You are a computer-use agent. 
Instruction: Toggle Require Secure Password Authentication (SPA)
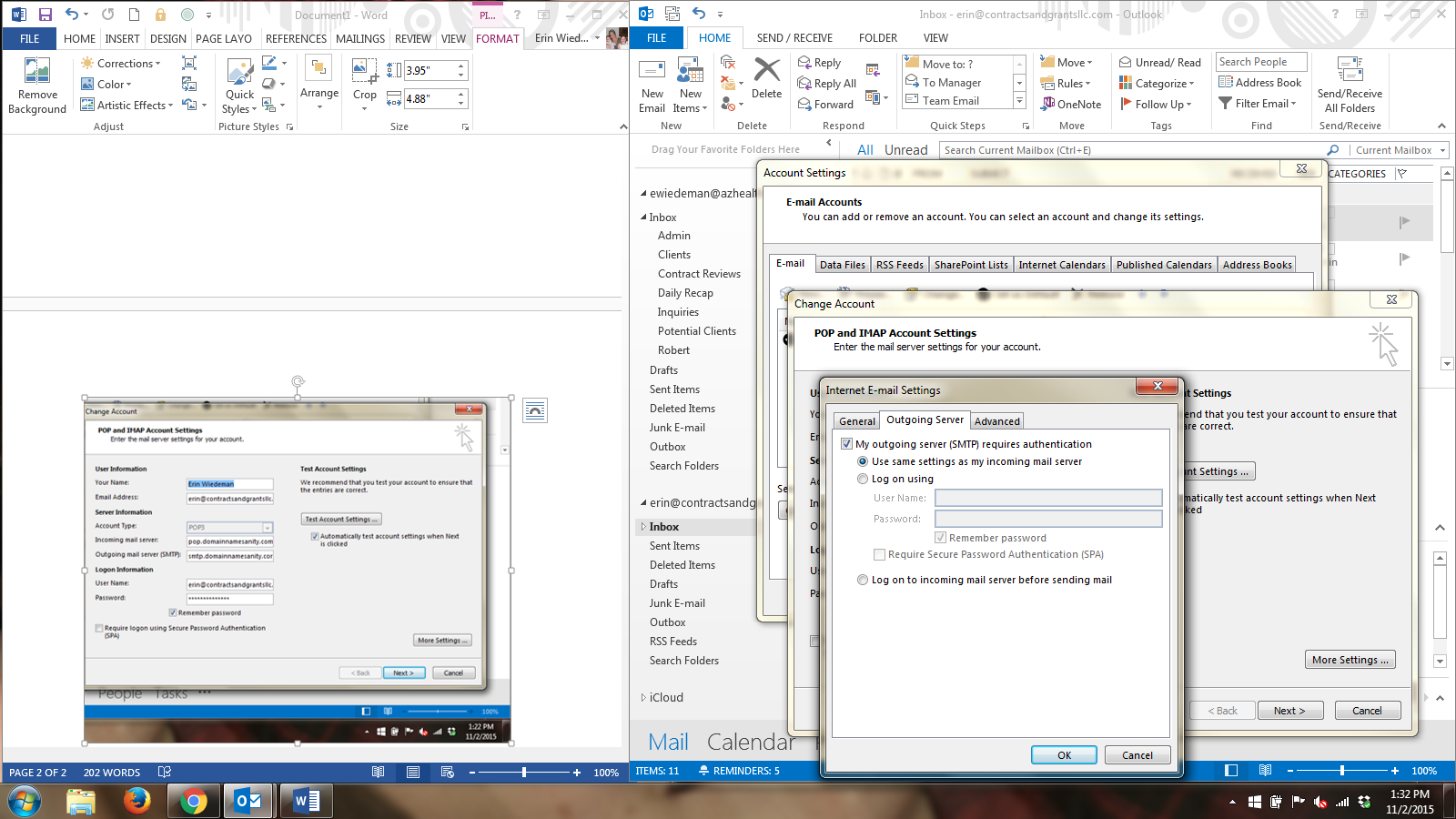pos(879,554)
